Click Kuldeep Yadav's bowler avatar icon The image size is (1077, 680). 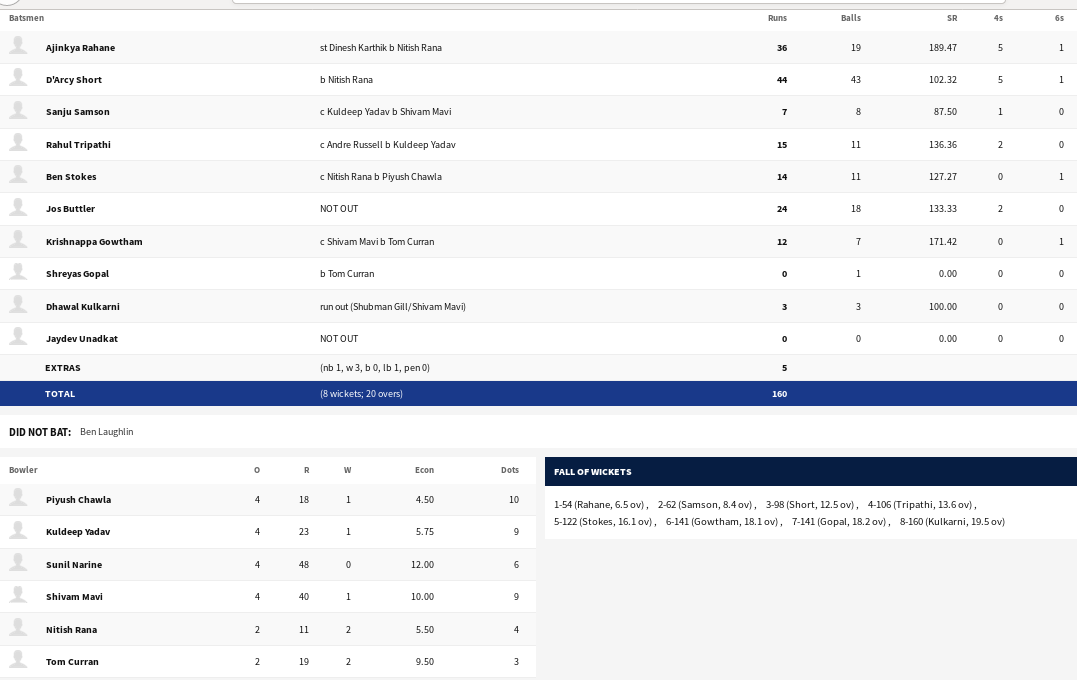(x=19, y=530)
